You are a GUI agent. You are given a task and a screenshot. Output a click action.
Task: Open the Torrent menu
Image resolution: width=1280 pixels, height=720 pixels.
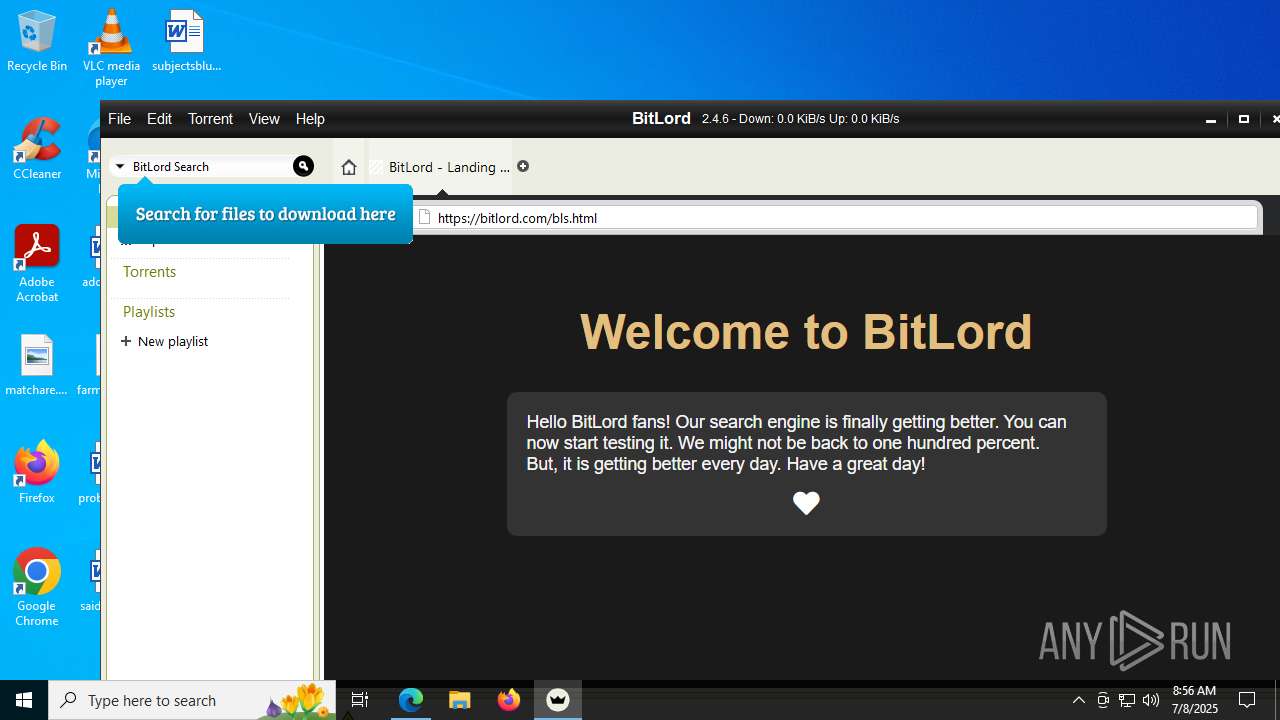tap(210, 118)
